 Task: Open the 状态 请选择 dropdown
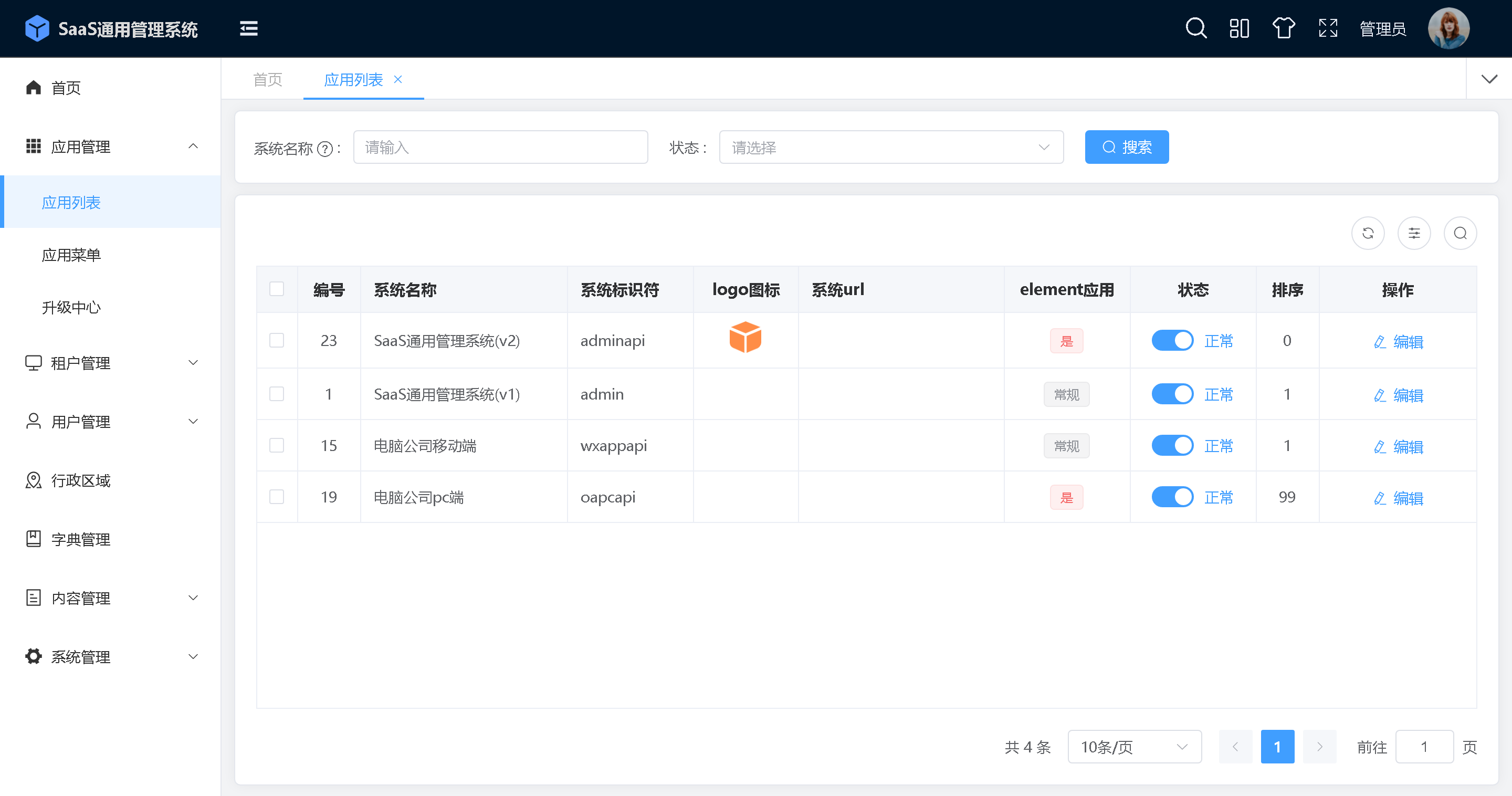891,146
